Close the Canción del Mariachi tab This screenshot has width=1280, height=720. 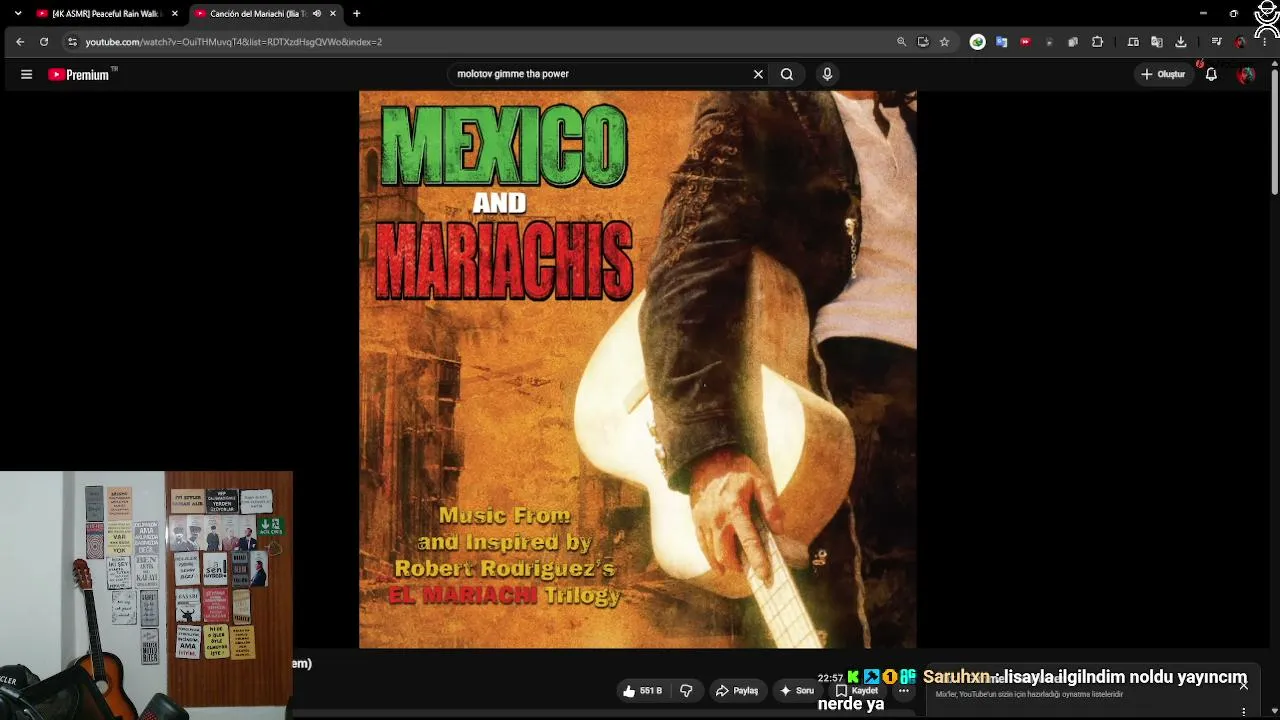(333, 14)
